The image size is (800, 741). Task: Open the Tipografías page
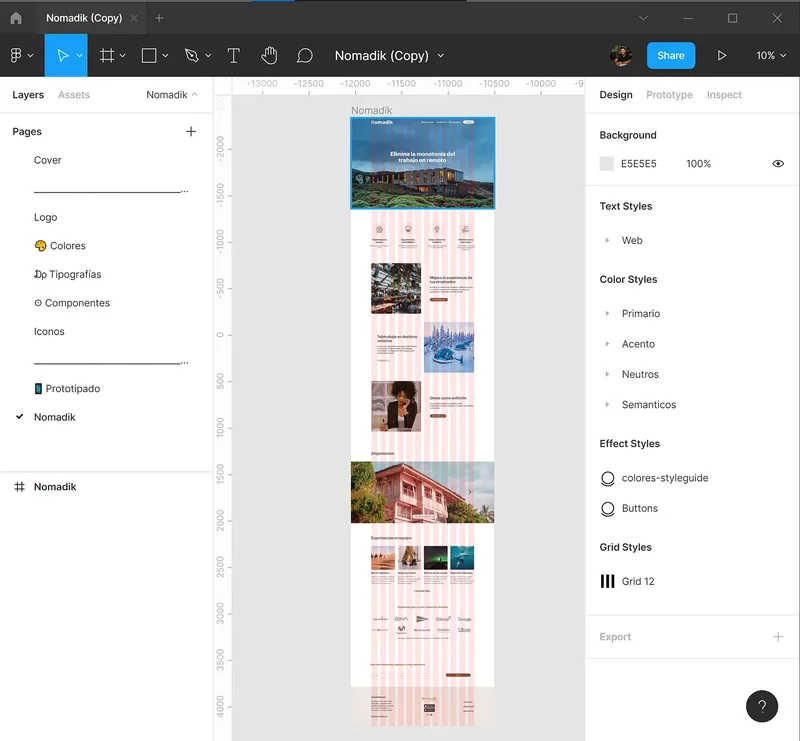tap(67, 275)
